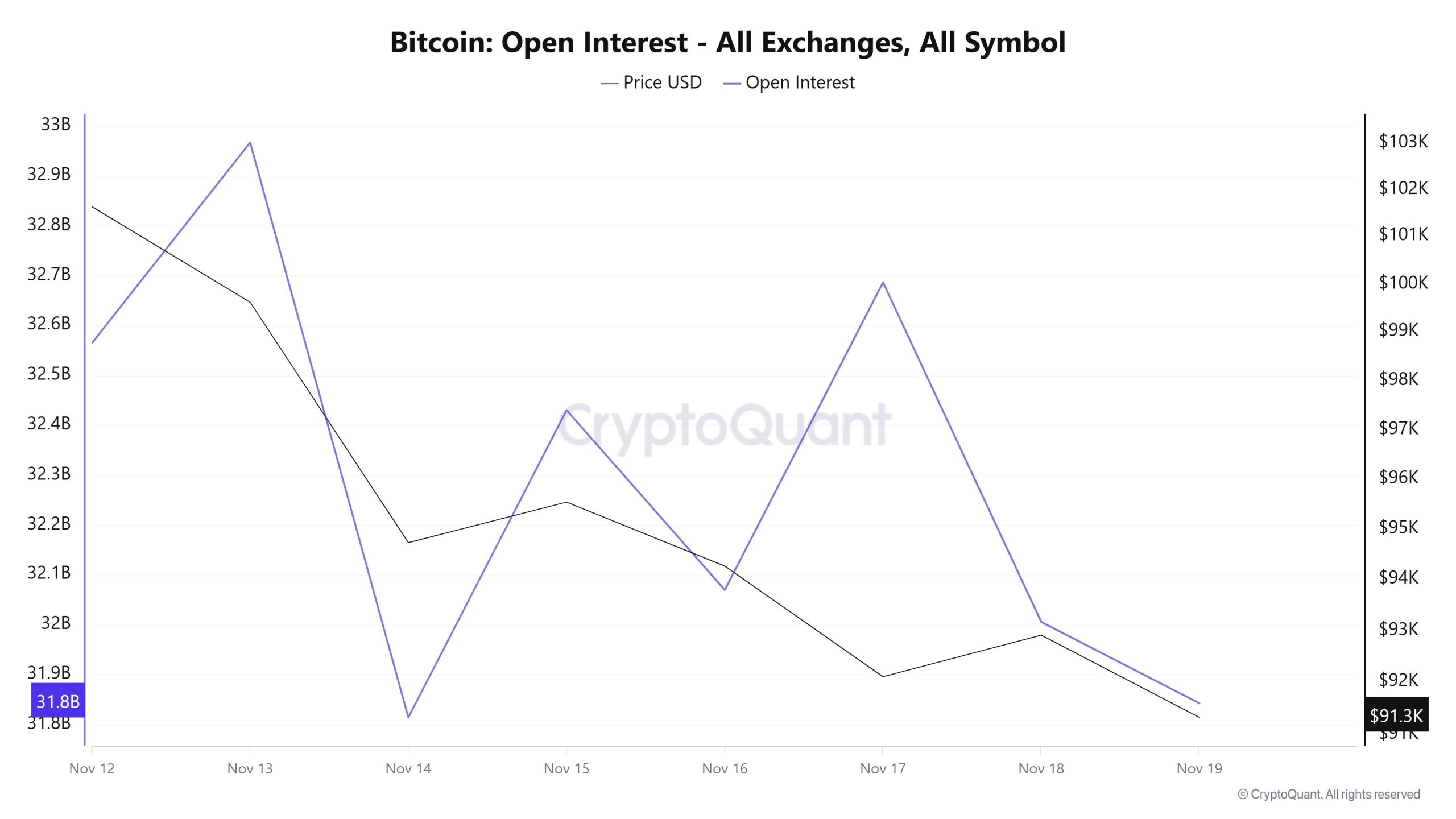
Task: Click the Open Interest peak at Nov 13
Action: (250, 142)
